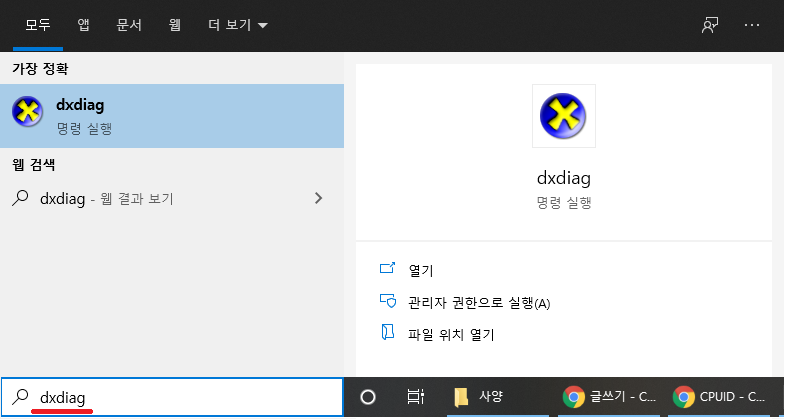787x419 pixels.
Task: Click the large dxdiag icon in preview pane
Action: pos(563,116)
